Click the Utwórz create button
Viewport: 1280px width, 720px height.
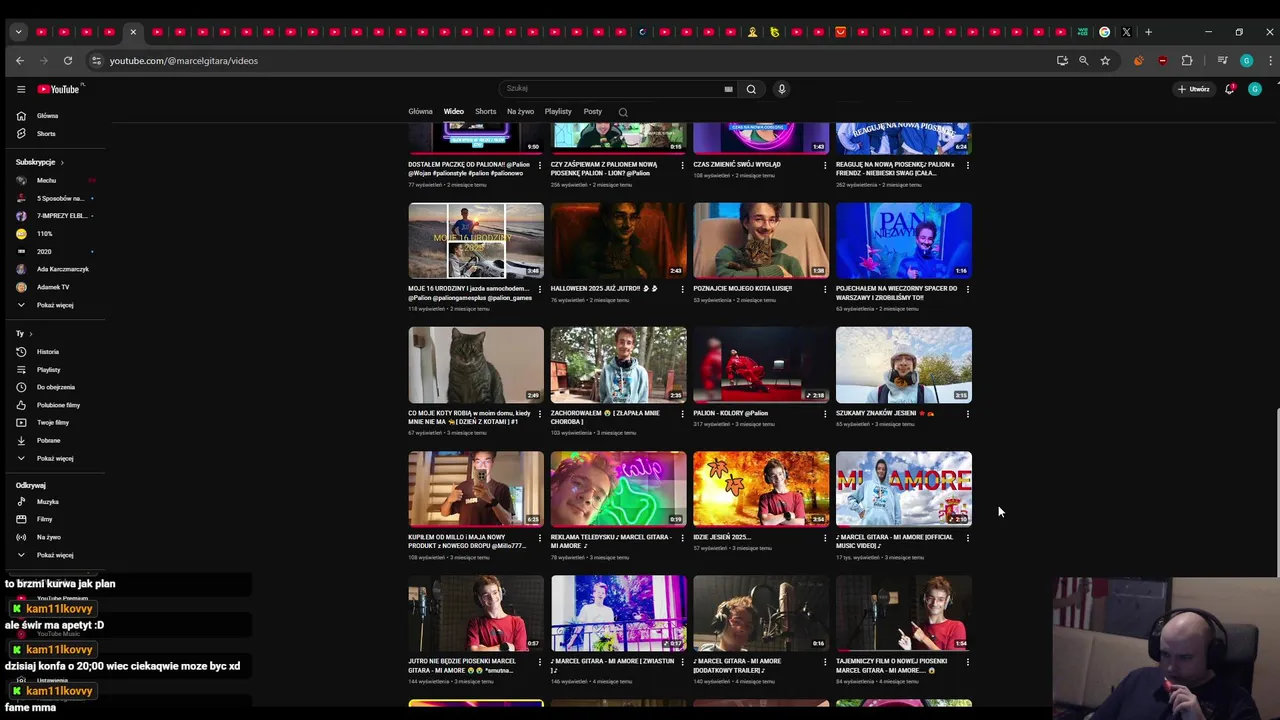coord(1194,89)
